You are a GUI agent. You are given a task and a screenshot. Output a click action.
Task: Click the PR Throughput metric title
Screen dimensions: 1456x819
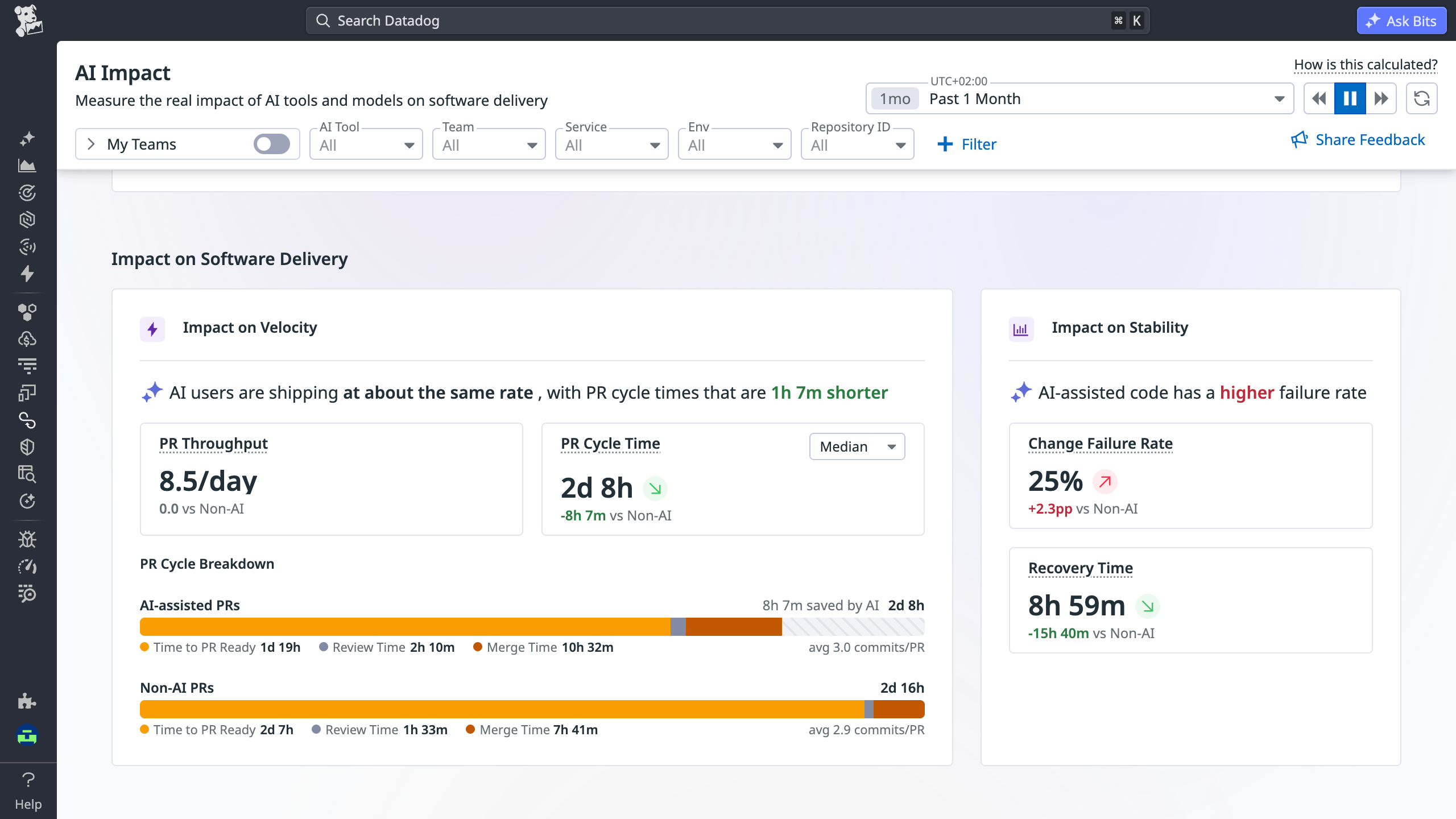(213, 443)
